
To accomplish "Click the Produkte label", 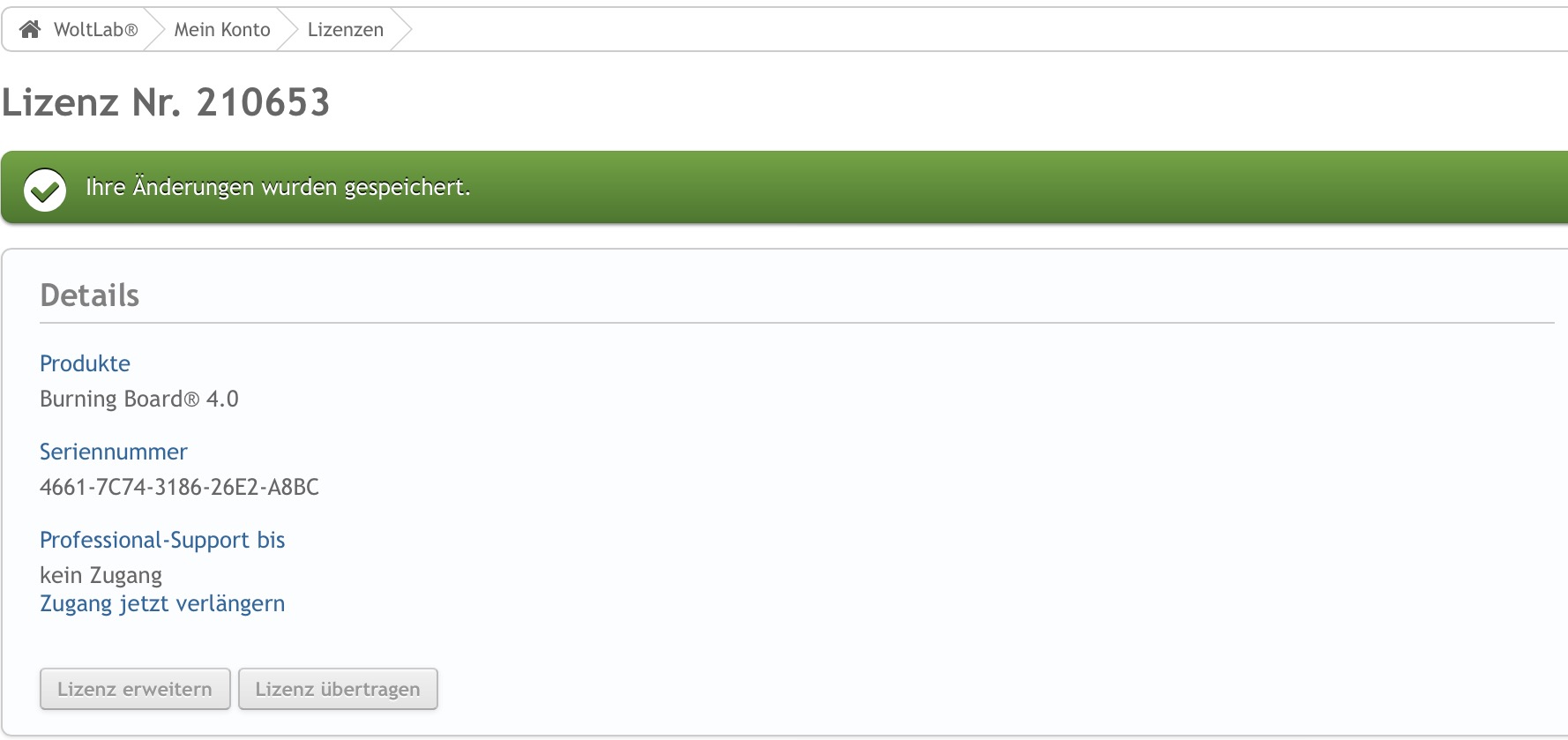I will coord(86,363).
